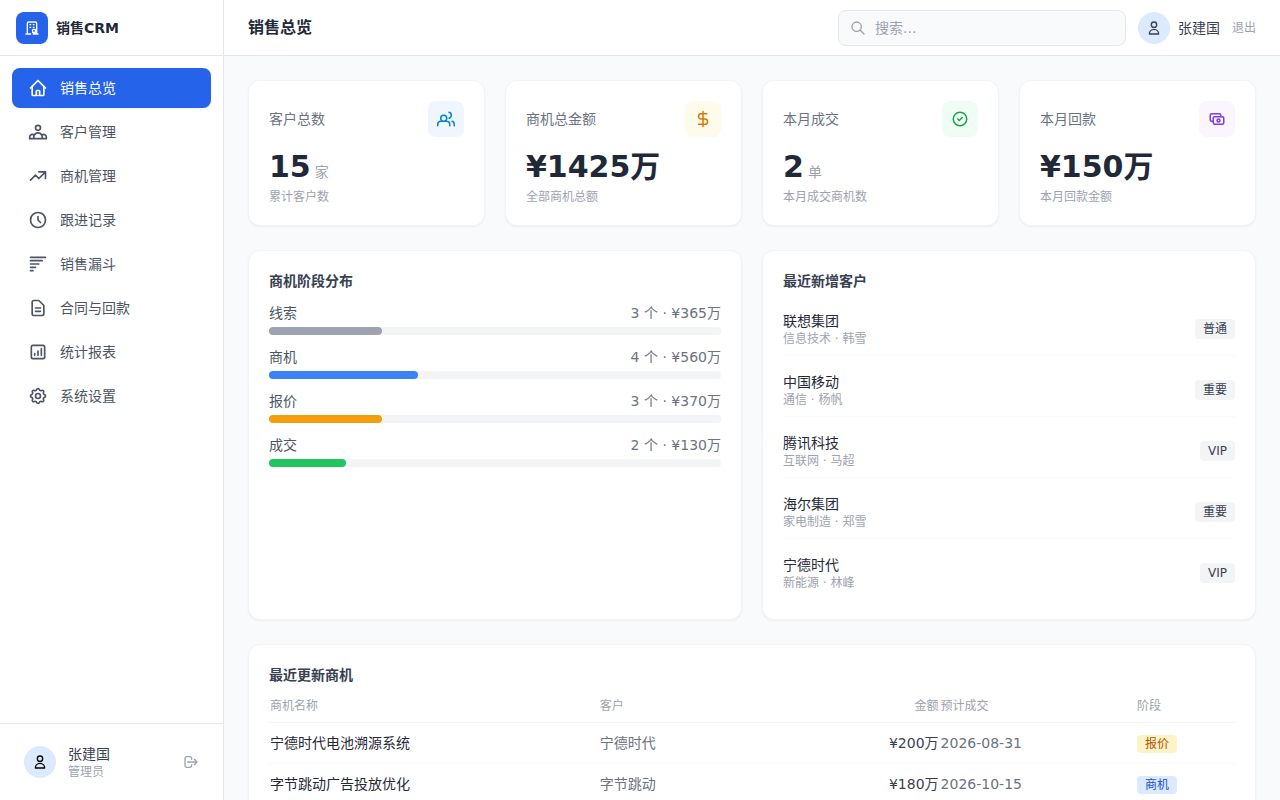
Task: Click the 2026-10-15 date cell
Action: [981, 785]
